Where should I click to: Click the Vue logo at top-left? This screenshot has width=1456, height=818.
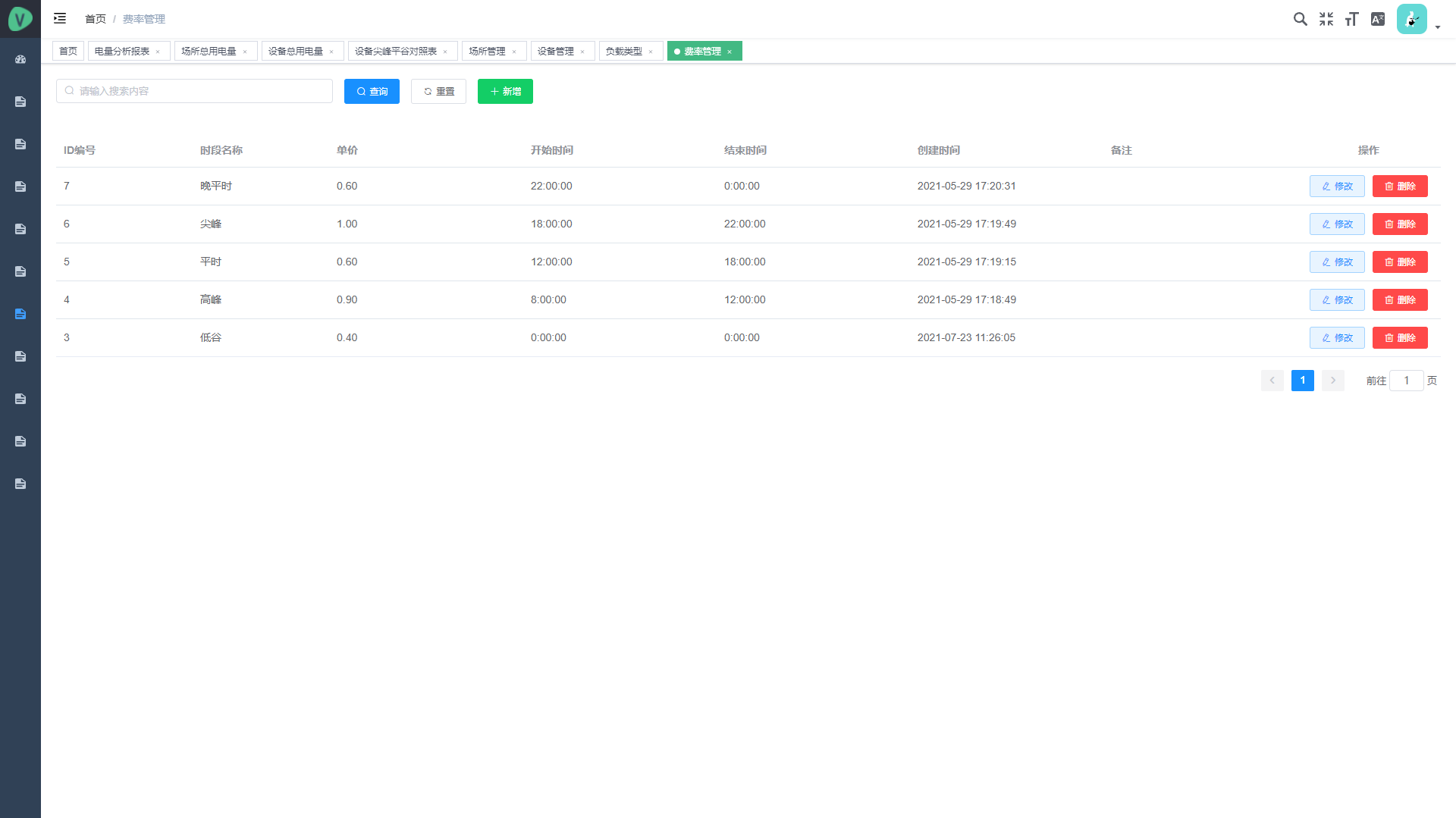coord(20,19)
